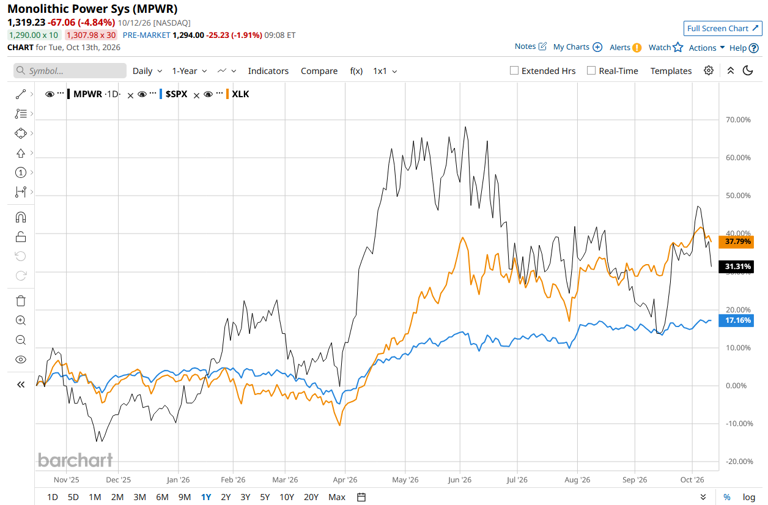Hide the MPWR series with eye icon

pyautogui.click(x=49, y=94)
